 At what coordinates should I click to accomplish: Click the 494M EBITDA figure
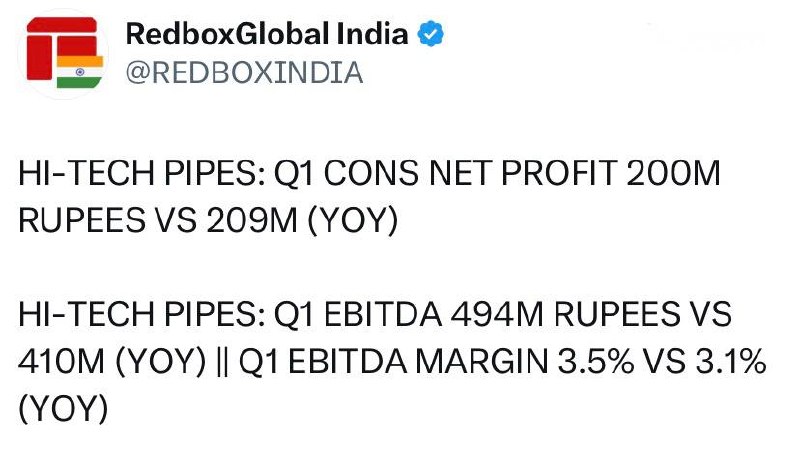[497, 314]
